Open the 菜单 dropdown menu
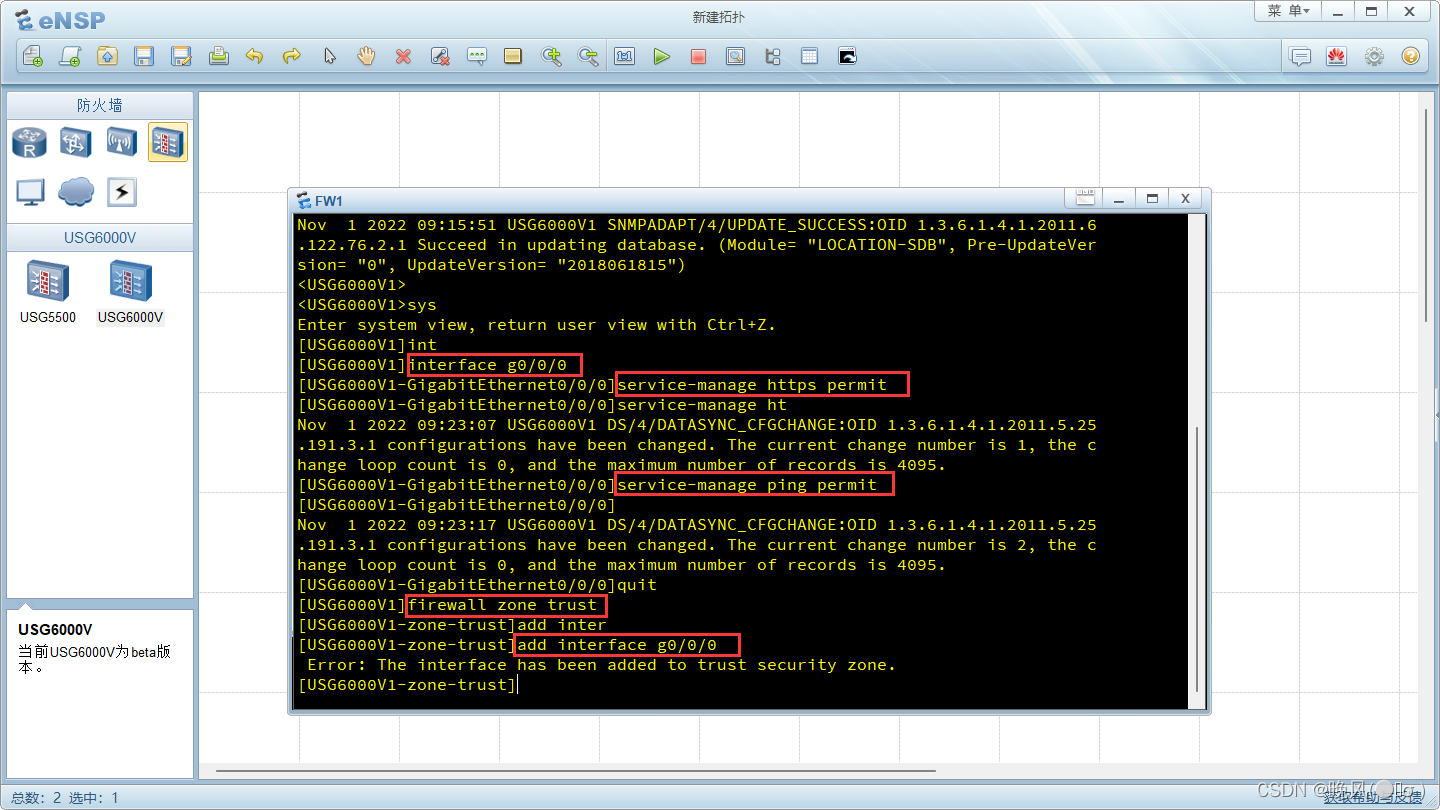Viewport: 1440px width, 810px height. [x=1288, y=11]
